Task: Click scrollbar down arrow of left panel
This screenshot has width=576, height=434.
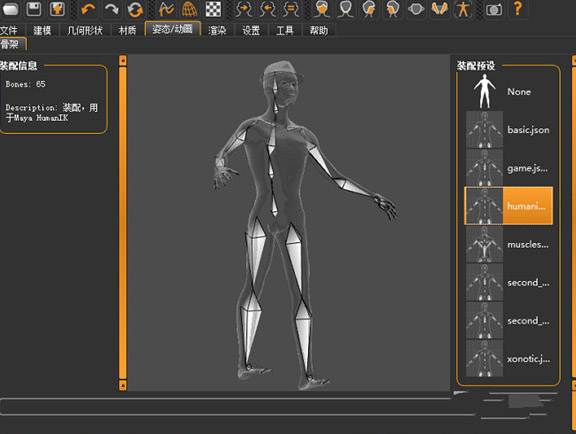Action: (123, 385)
